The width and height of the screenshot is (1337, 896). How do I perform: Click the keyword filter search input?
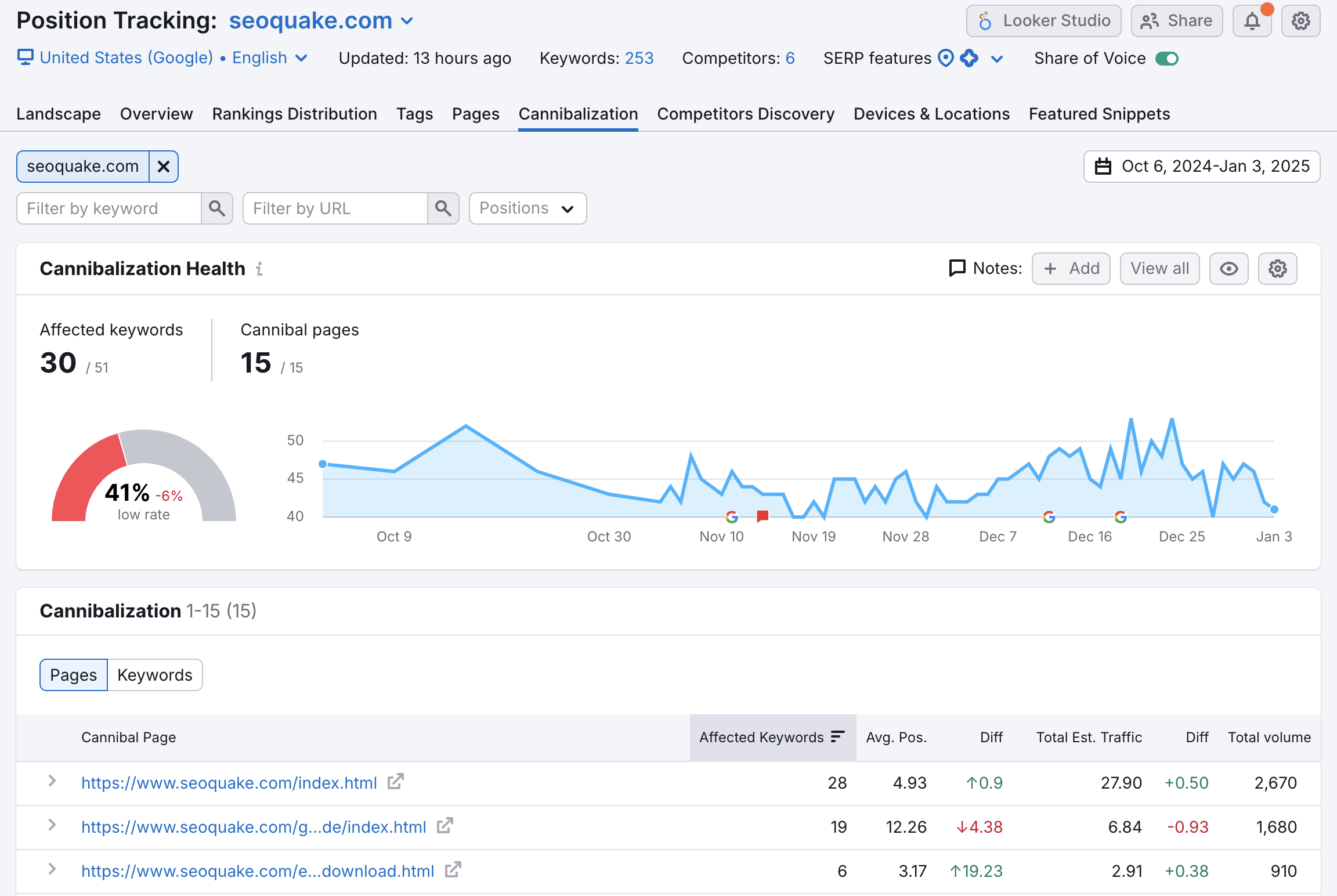point(109,208)
